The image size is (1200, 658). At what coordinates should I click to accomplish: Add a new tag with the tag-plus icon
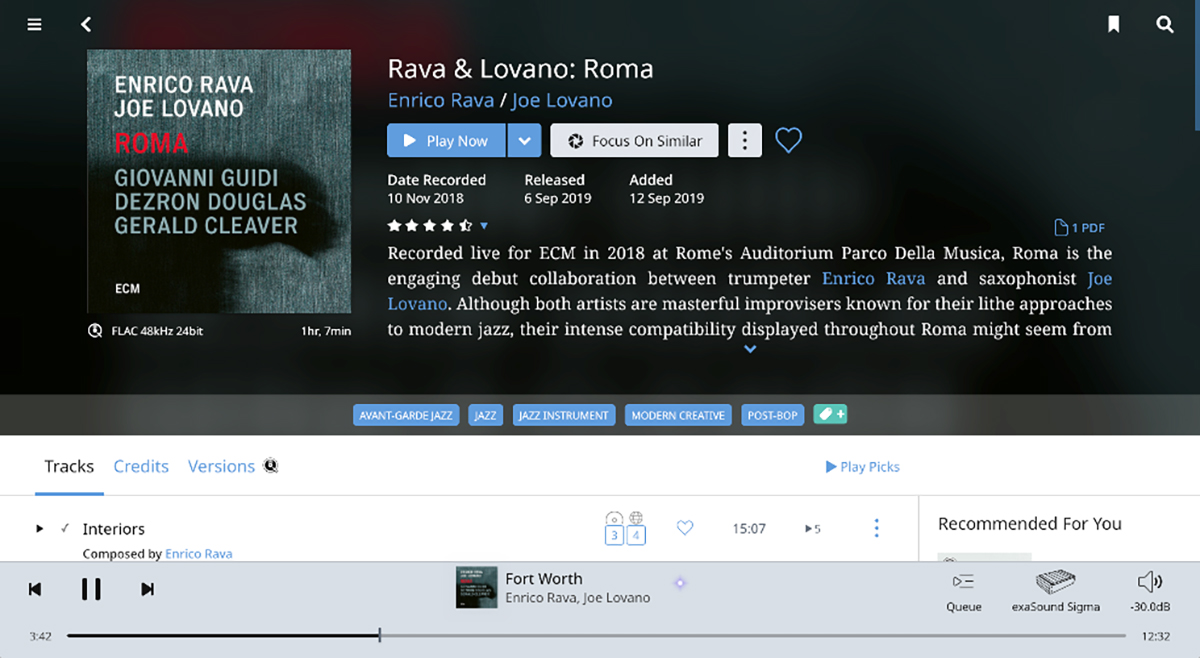pos(830,414)
